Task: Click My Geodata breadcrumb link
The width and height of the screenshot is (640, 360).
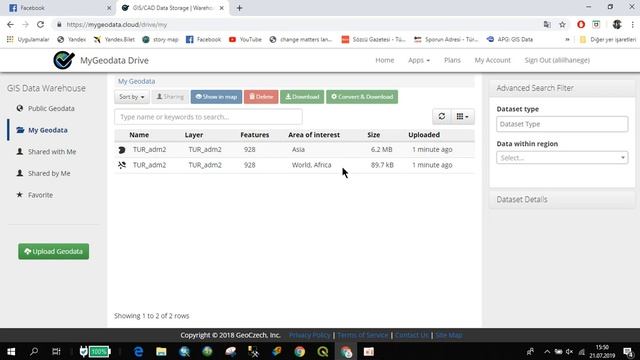Action: [136, 81]
